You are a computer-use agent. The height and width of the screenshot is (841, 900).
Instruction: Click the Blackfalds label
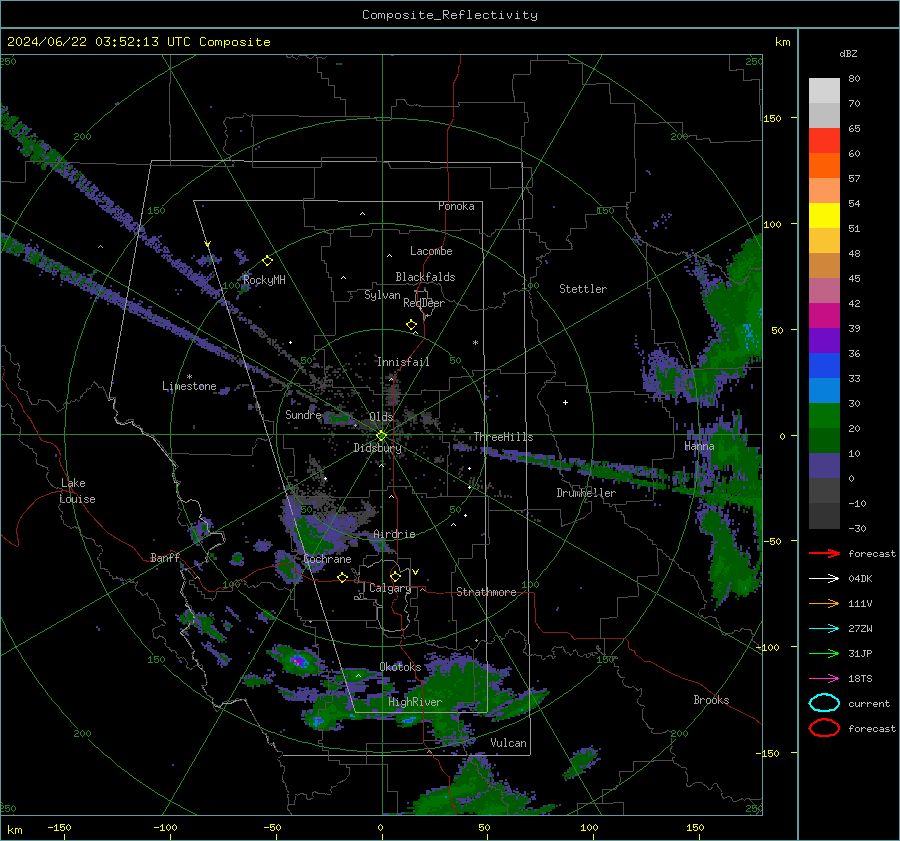425,277
